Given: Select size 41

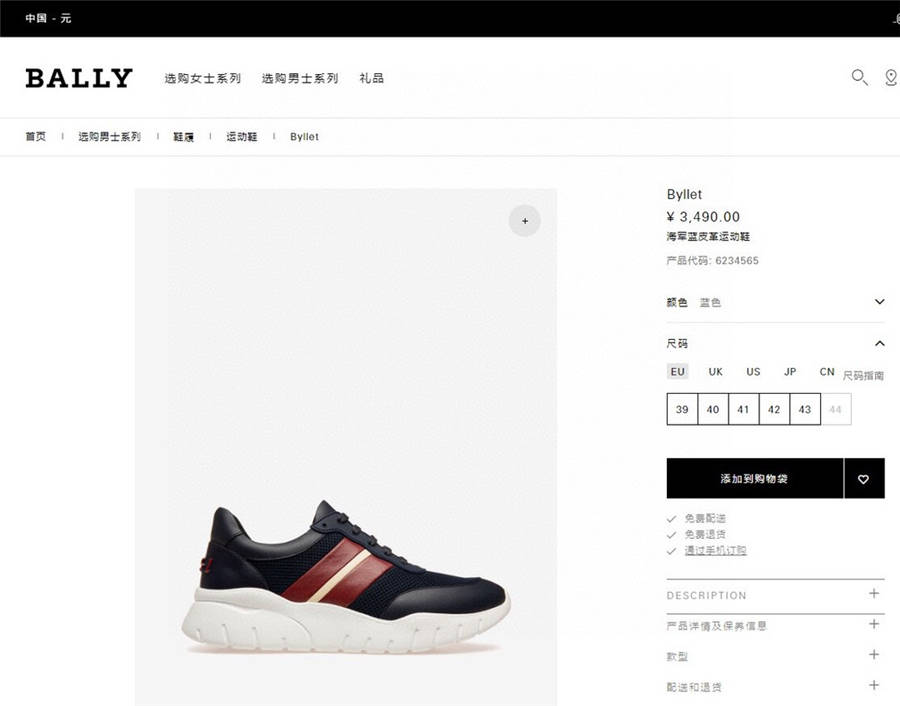Looking at the screenshot, I should click(743, 409).
